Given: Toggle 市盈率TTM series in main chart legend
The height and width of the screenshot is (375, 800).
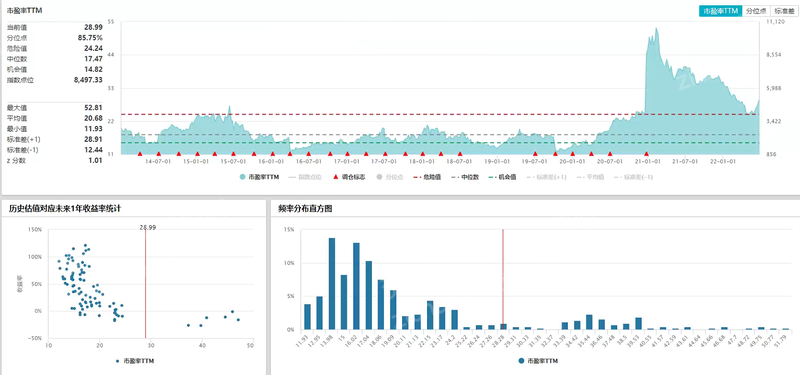Looking at the screenshot, I should (x=259, y=177).
